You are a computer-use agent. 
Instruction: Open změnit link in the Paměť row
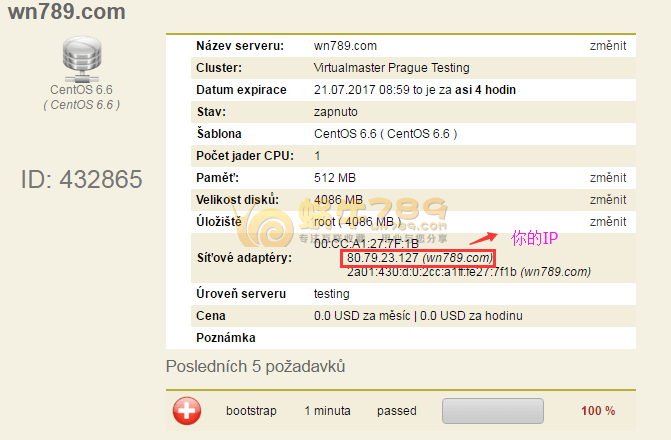point(608,177)
